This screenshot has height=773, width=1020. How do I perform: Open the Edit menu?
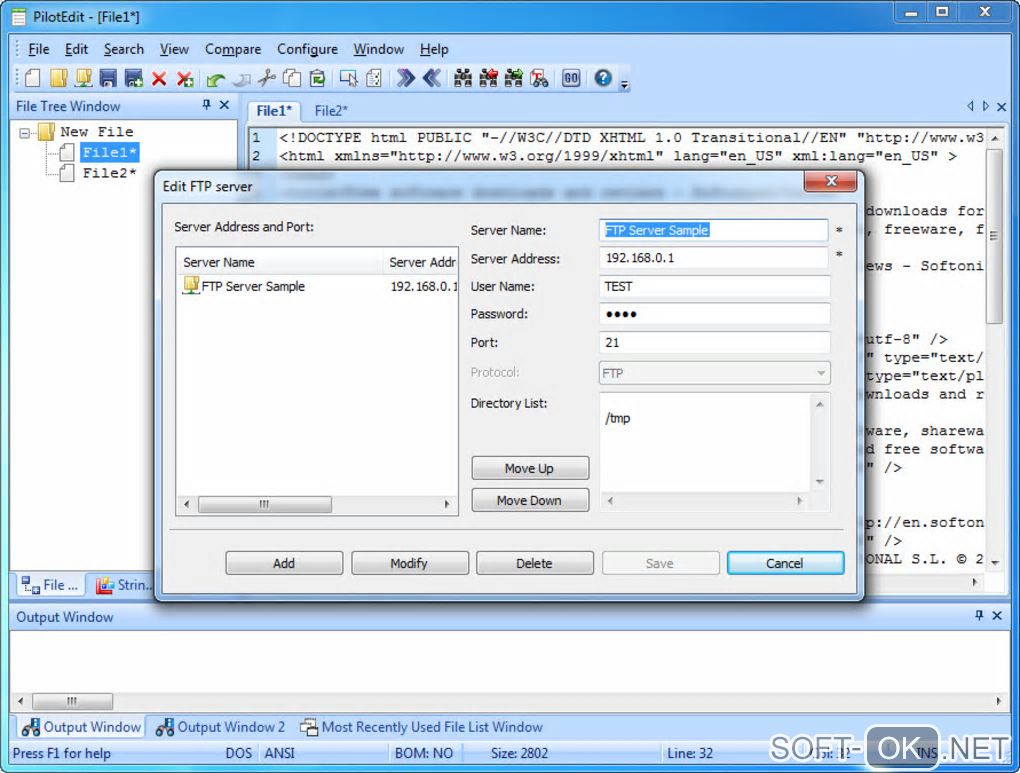(76, 49)
